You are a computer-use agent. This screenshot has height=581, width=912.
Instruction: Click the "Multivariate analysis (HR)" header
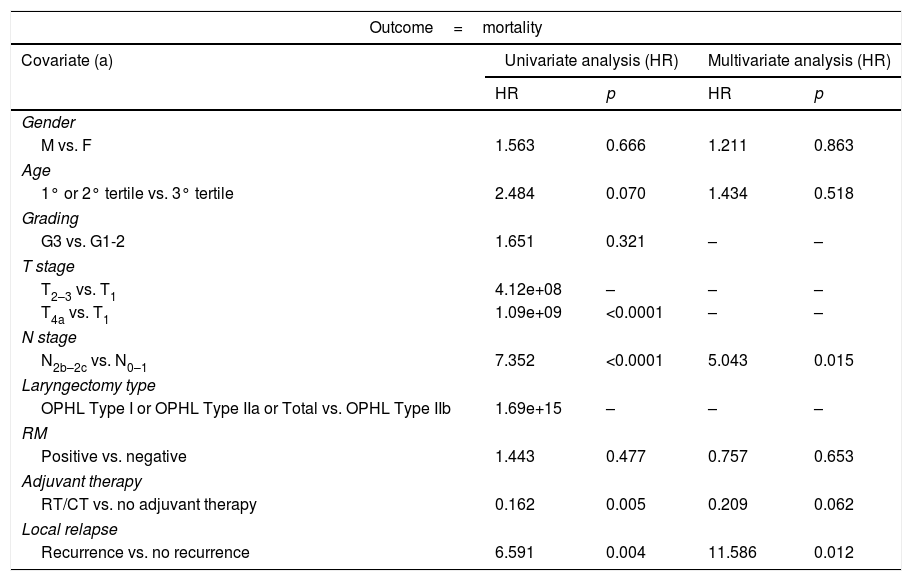[799, 61]
